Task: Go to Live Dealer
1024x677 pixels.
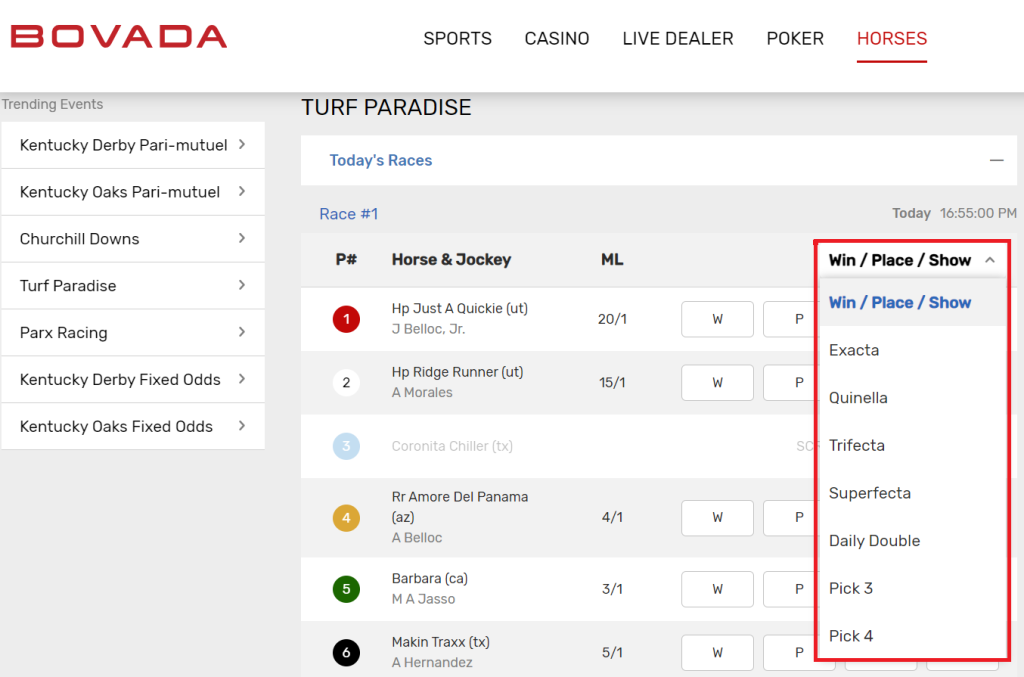Action: click(x=678, y=39)
